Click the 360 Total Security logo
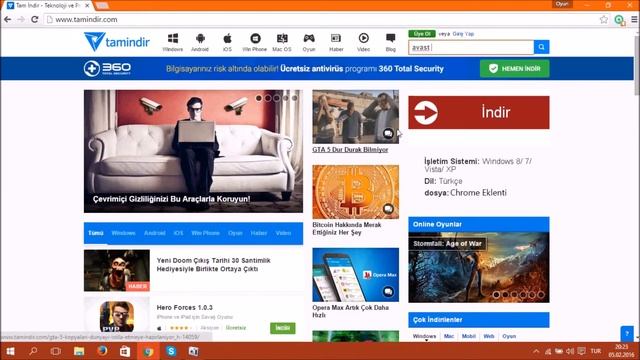Viewport: 640px width, 360px height. tap(107, 69)
